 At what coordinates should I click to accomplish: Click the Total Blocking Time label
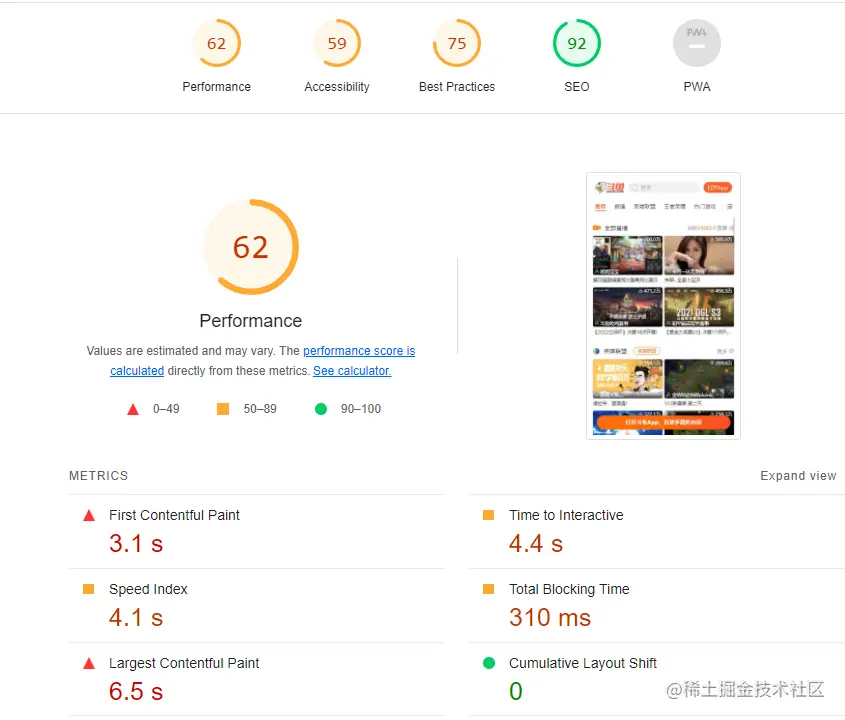pyautogui.click(x=569, y=589)
